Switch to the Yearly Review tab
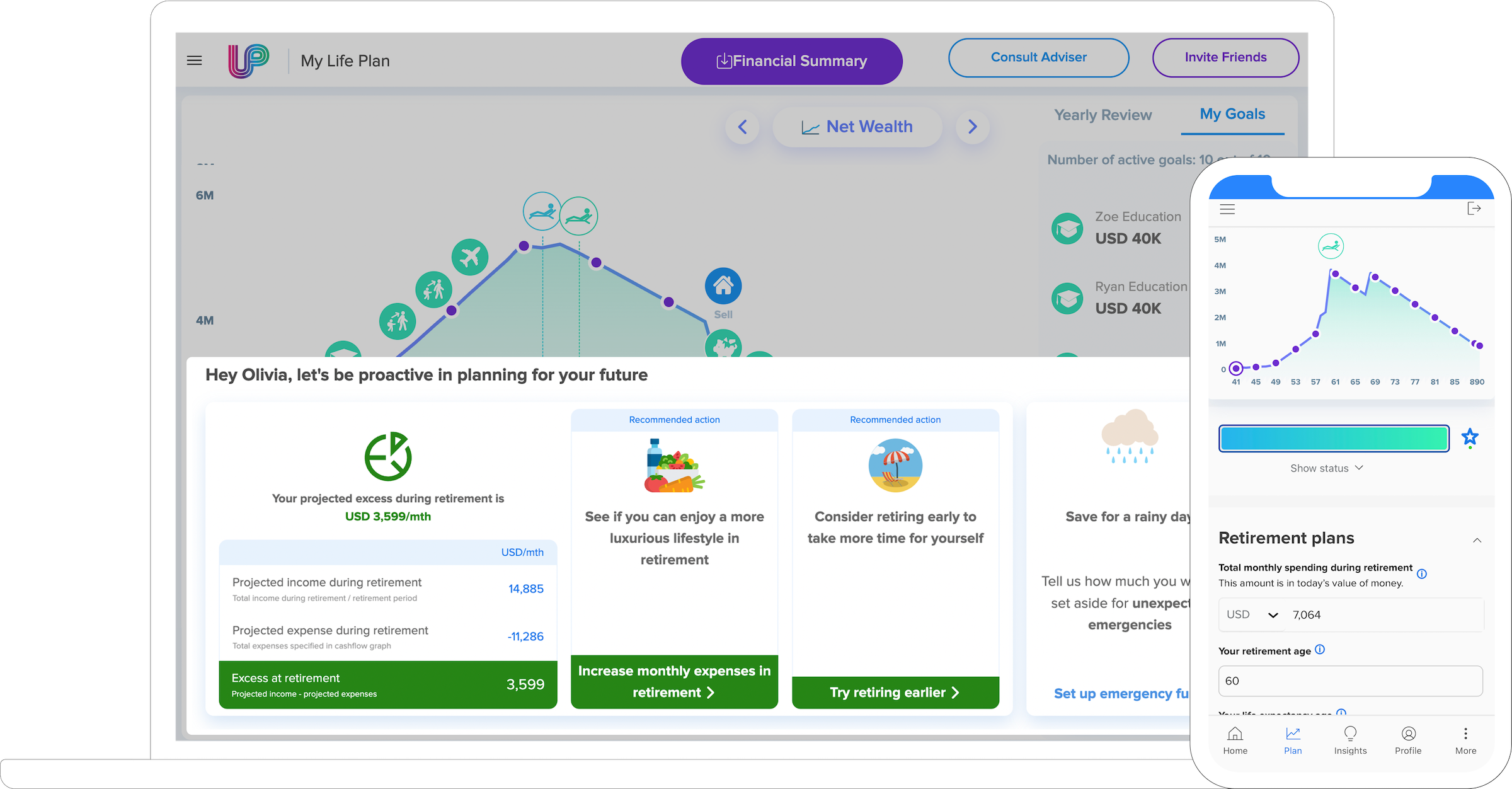This screenshot has width=1512, height=789. pos(1102,115)
